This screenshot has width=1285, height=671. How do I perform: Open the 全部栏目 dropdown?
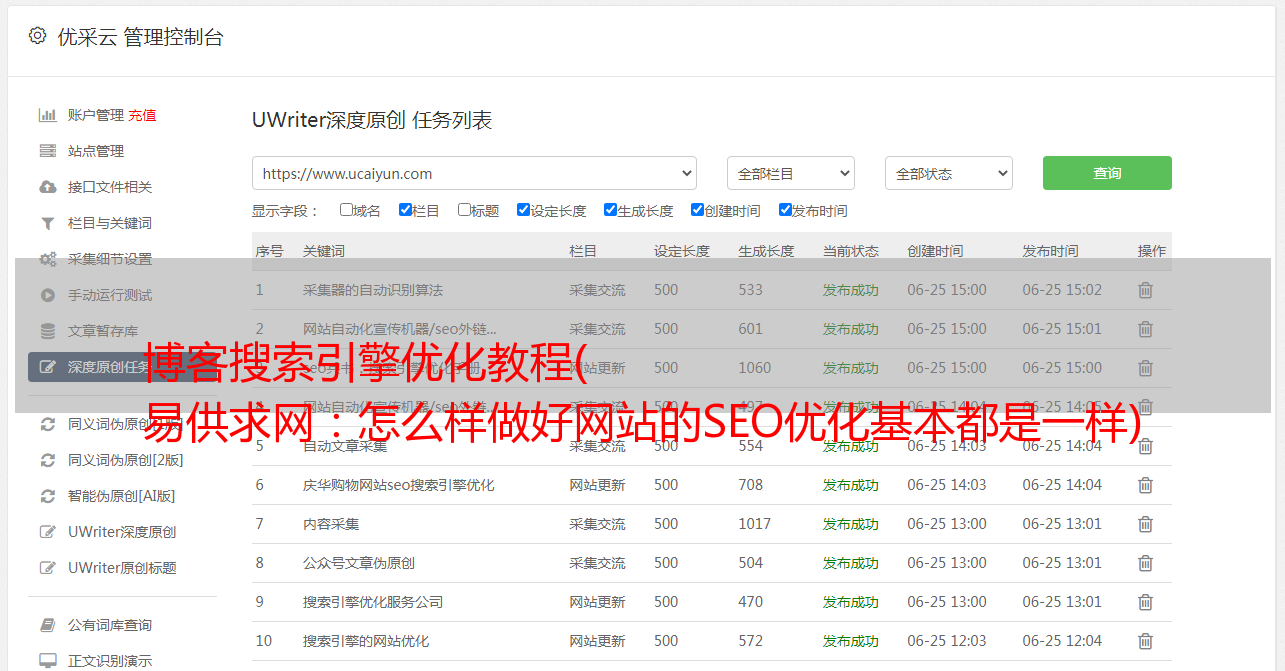pos(790,173)
